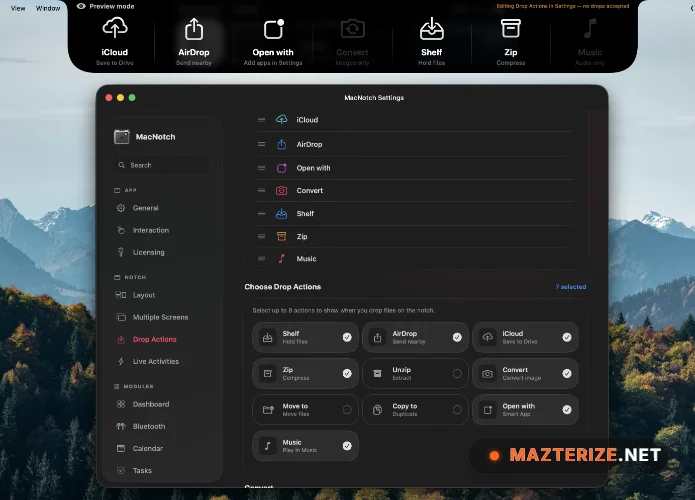Click the '7 selected' counter text
This screenshot has height=500, width=695.
pyautogui.click(x=571, y=287)
